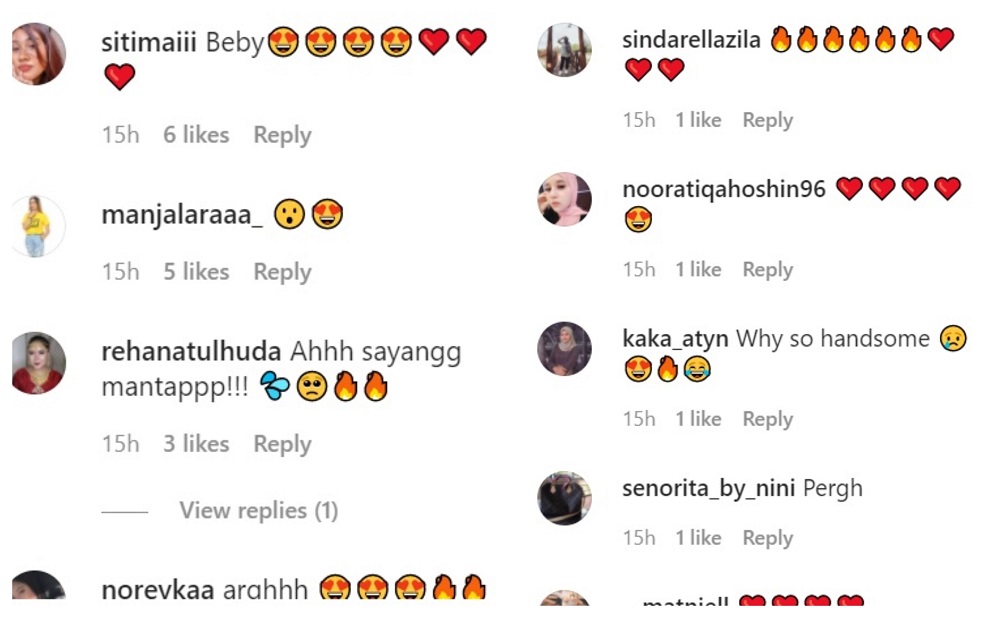View the 3 likes on rehanatulhuda's comment
Image resolution: width=1000 pixels, height=618 pixels.
click(x=195, y=443)
